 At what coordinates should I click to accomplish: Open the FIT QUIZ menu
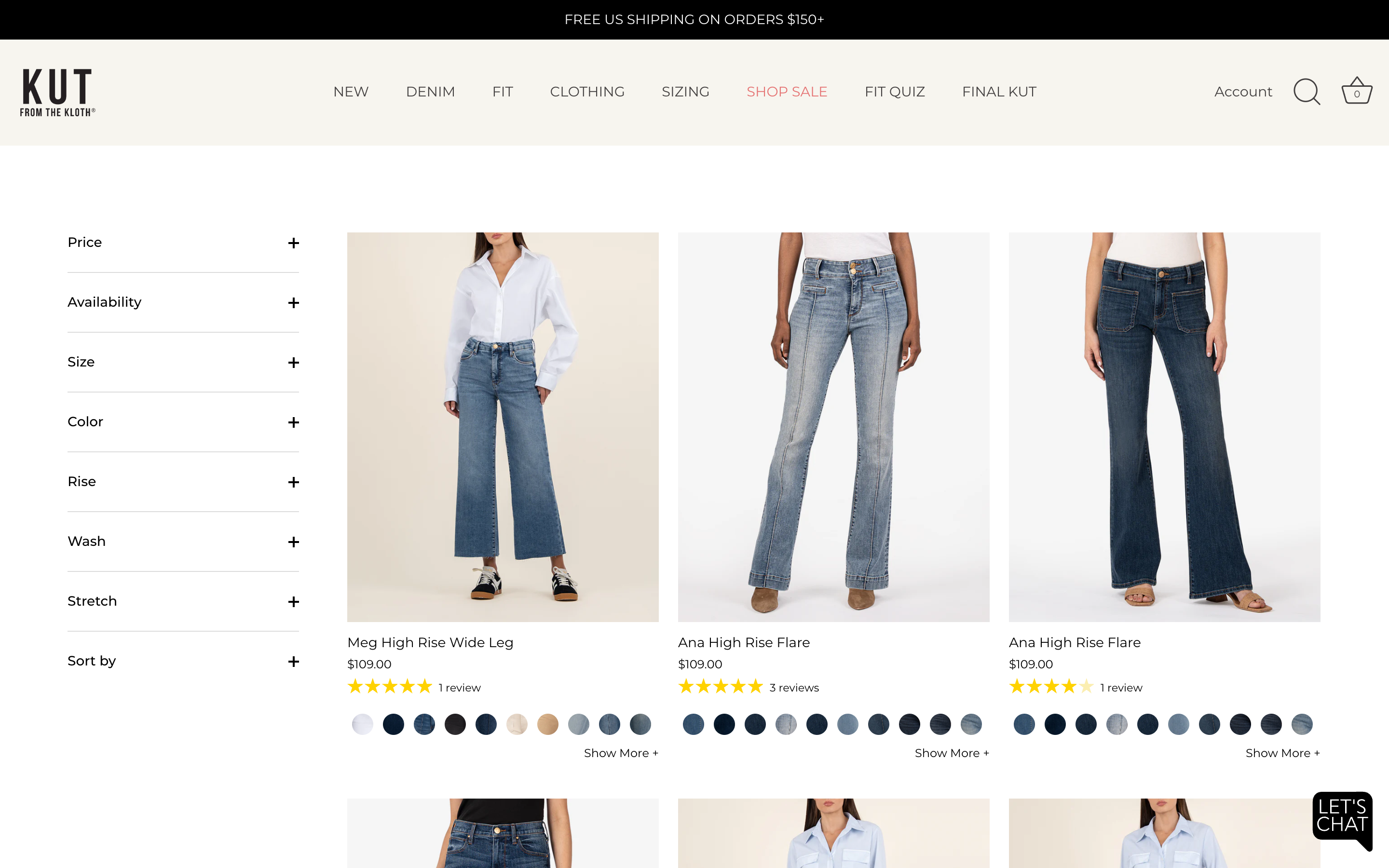coord(894,91)
